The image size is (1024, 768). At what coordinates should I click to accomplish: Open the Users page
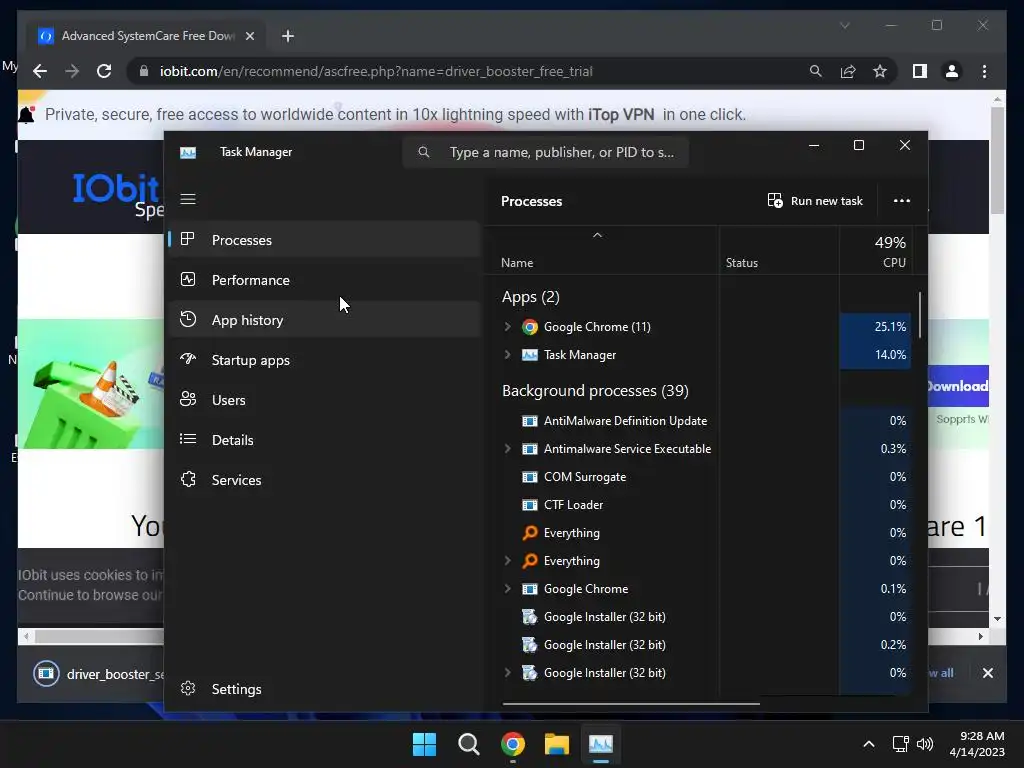pyautogui.click(x=325, y=400)
